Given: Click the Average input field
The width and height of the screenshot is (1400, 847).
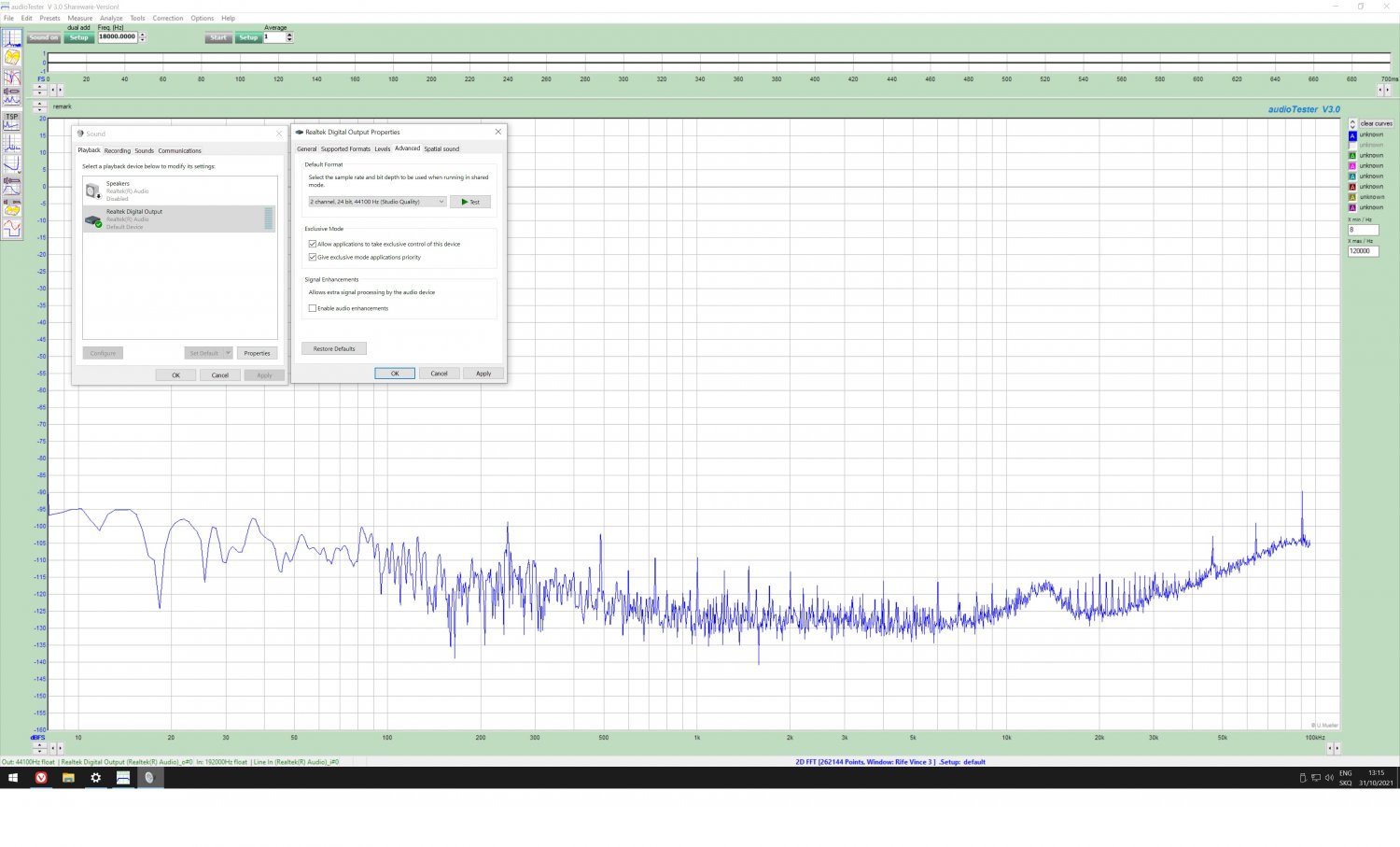Looking at the screenshot, I should point(274,37).
